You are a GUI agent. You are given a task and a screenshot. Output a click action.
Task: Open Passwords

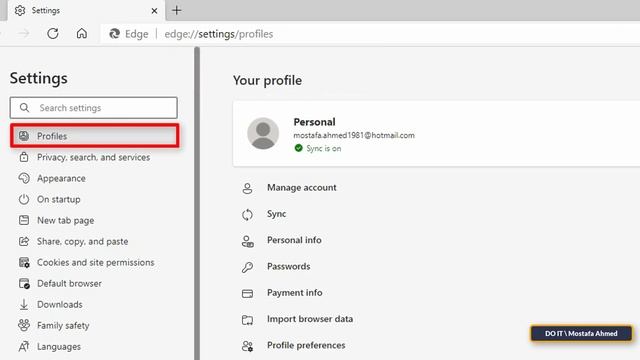coord(289,266)
